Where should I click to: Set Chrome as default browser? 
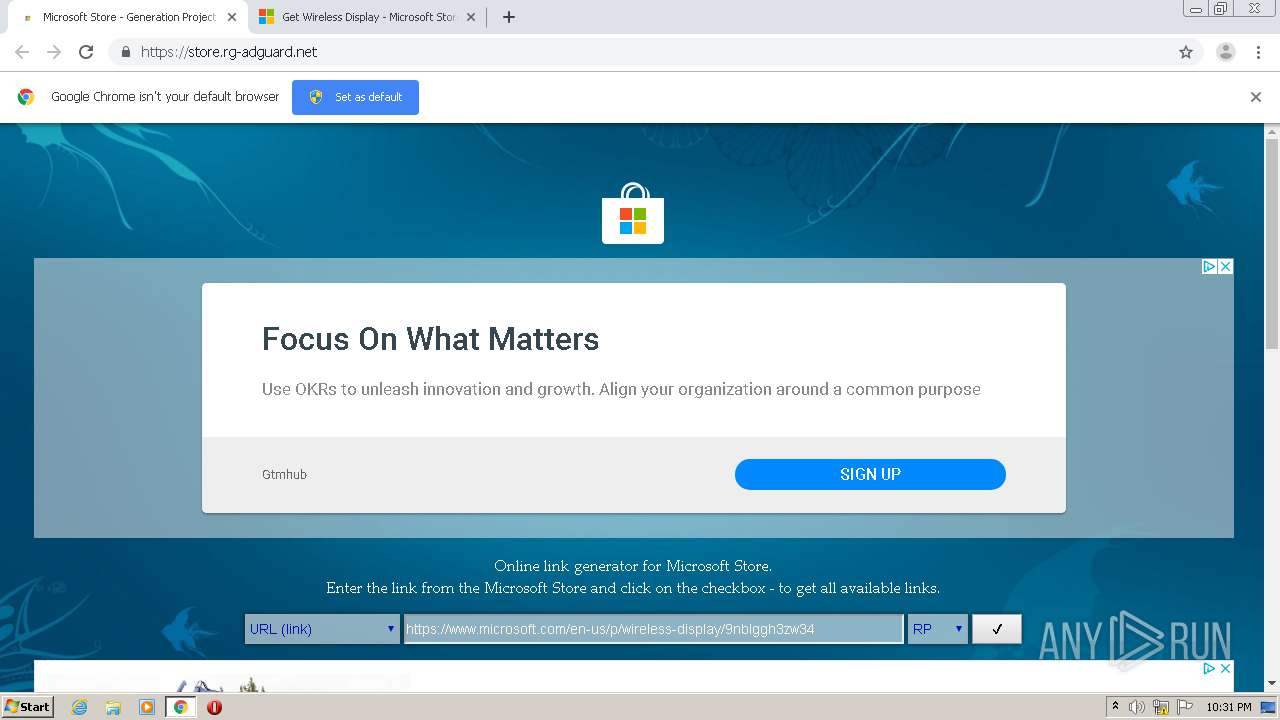[x=355, y=97]
